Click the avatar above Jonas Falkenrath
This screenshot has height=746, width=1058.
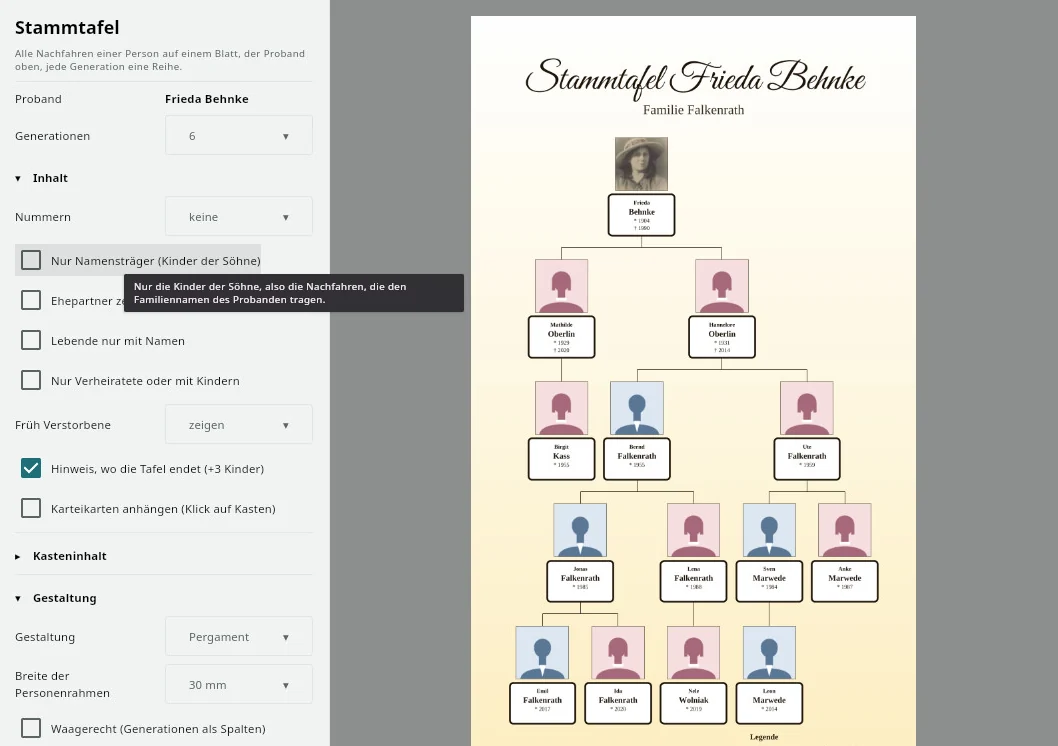pos(580,530)
